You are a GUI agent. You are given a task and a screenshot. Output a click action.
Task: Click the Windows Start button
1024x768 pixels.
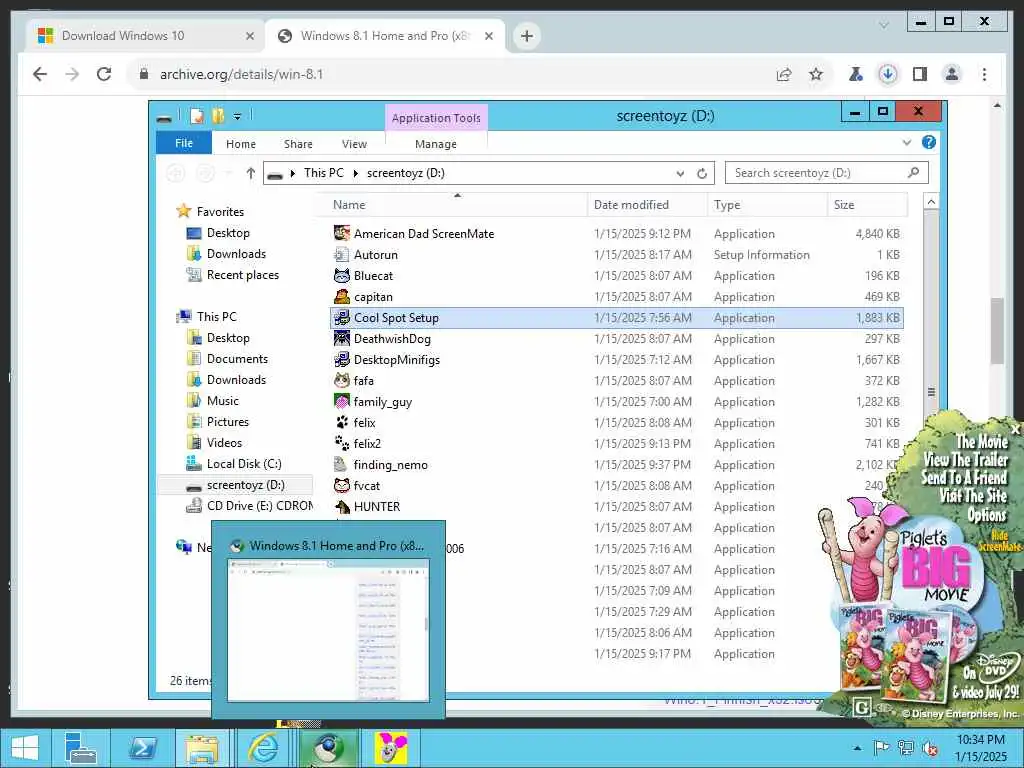pyautogui.click(x=24, y=748)
